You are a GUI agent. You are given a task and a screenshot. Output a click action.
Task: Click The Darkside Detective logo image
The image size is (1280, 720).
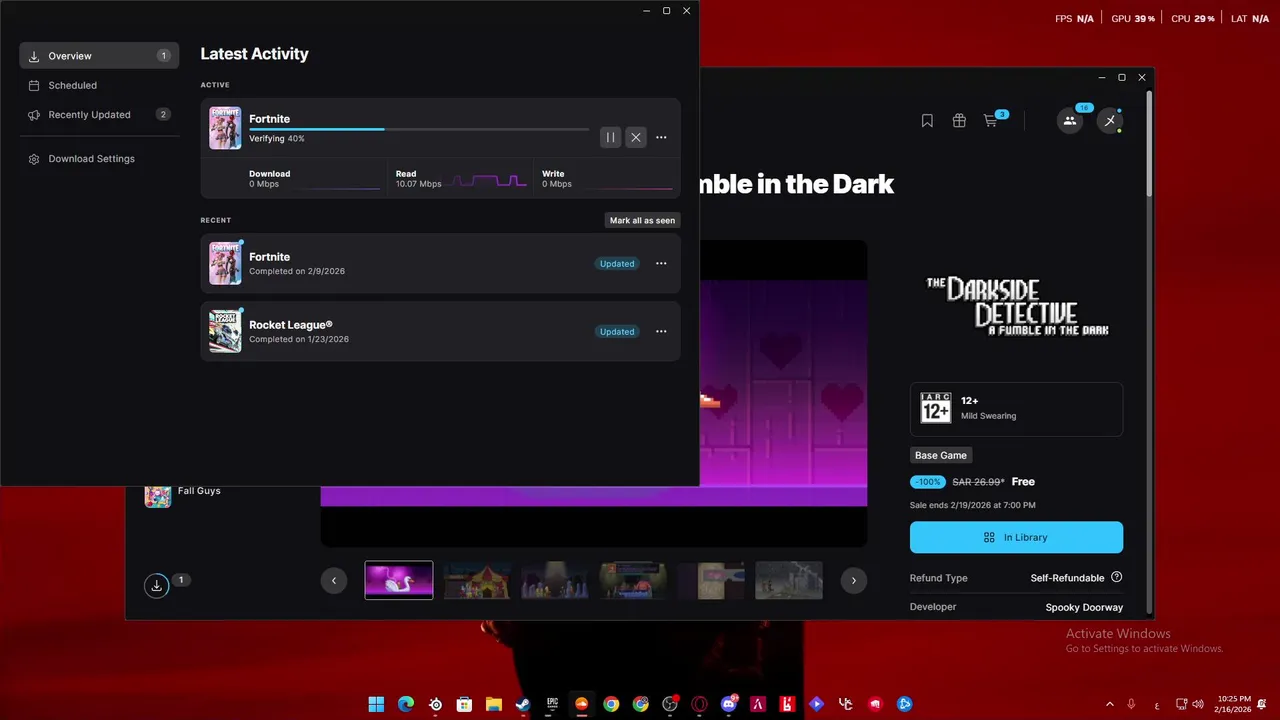[1017, 305]
